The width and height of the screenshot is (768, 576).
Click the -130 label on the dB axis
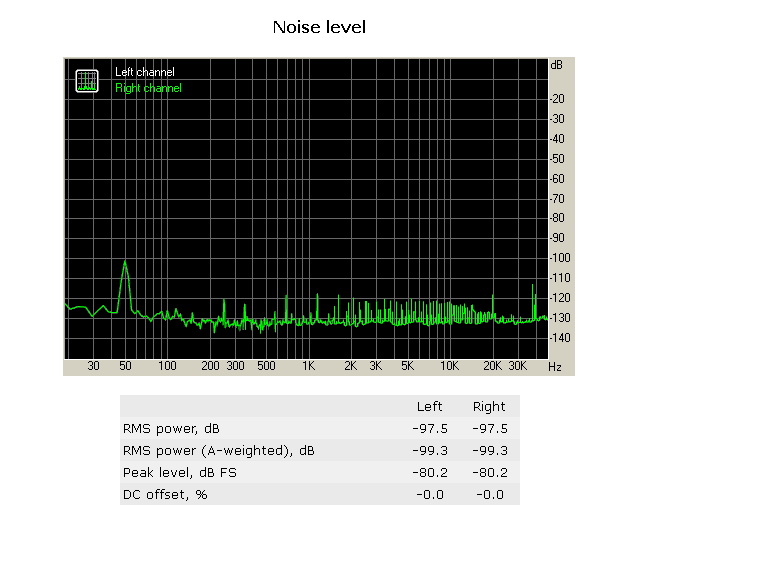coord(560,318)
